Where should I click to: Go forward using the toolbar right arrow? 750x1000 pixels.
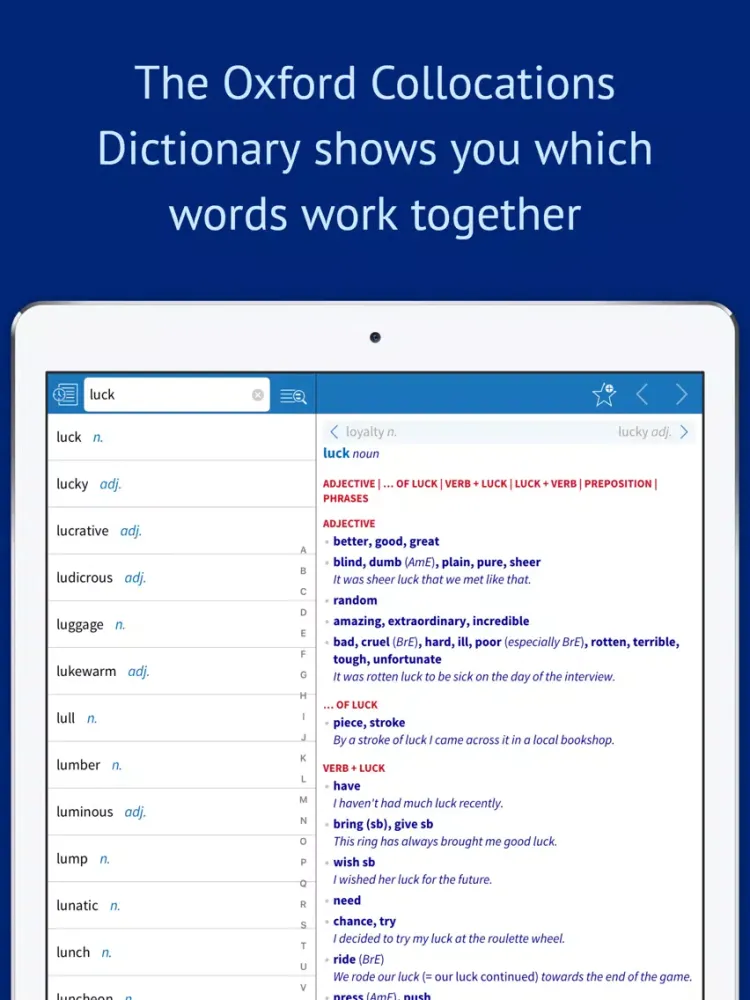681,395
